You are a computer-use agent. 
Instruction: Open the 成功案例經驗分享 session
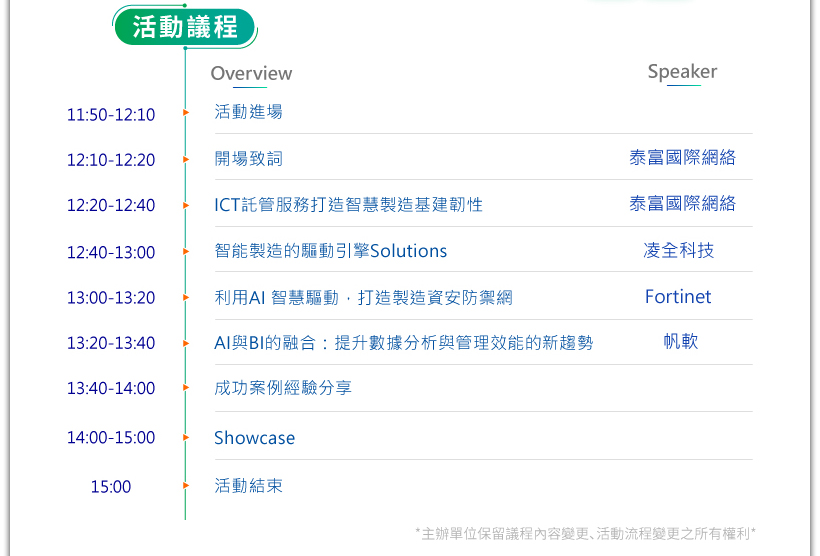[283, 388]
